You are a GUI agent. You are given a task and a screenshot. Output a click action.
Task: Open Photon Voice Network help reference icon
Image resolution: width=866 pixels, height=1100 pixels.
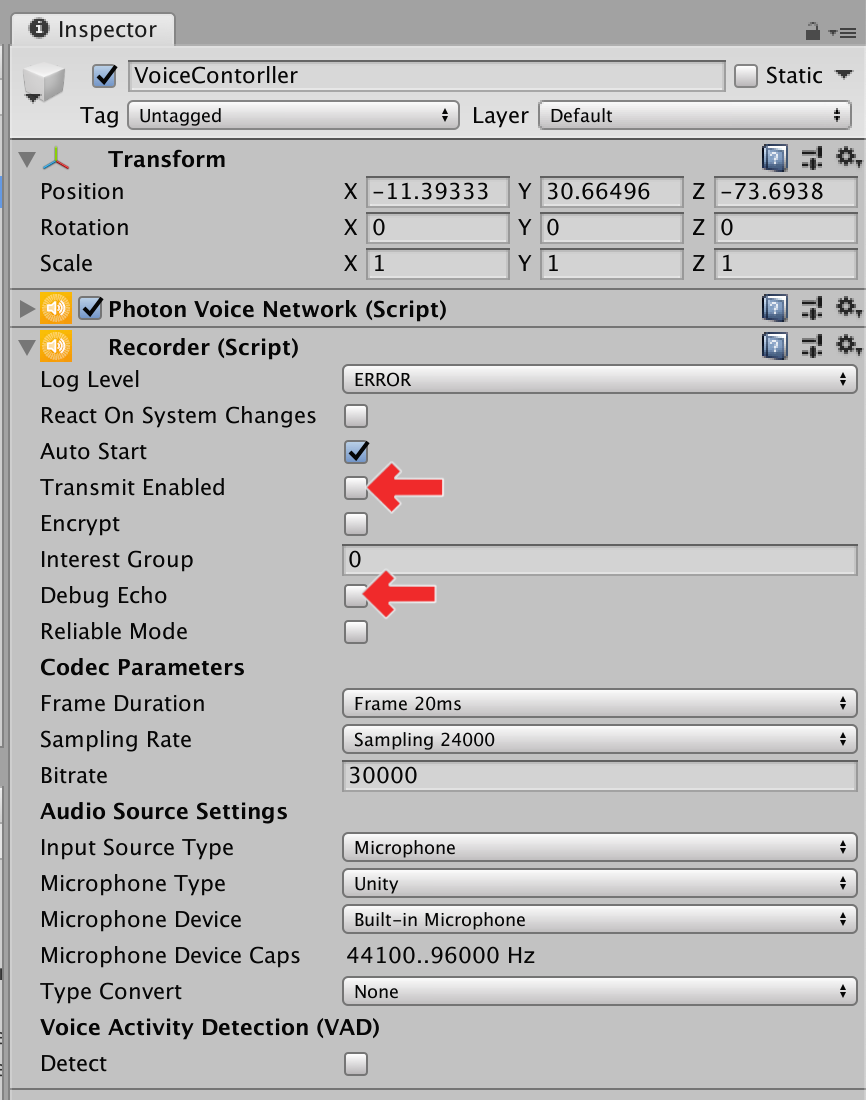tap(775, 309)
